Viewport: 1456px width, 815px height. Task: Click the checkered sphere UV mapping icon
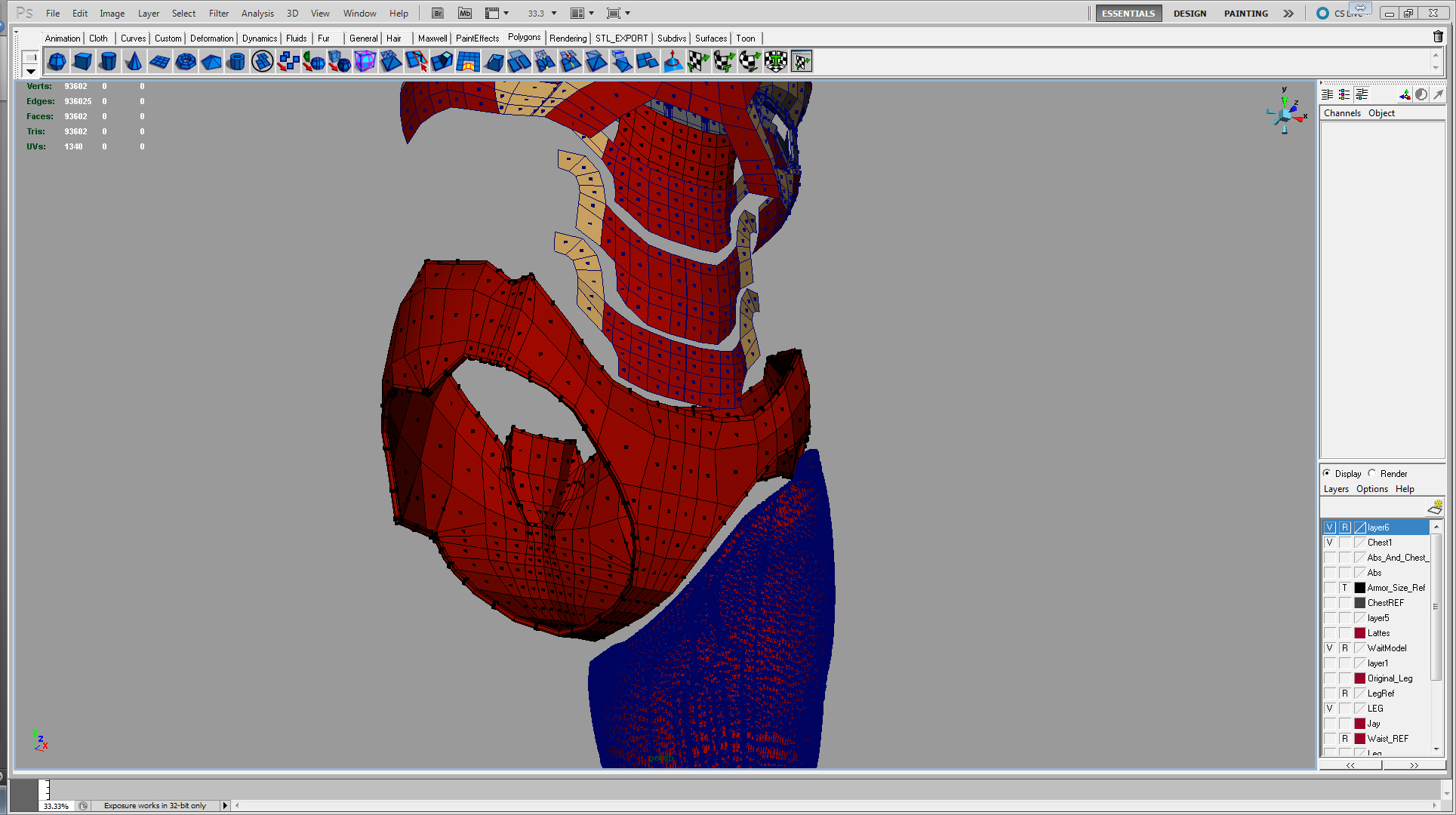tap(750, 62)
